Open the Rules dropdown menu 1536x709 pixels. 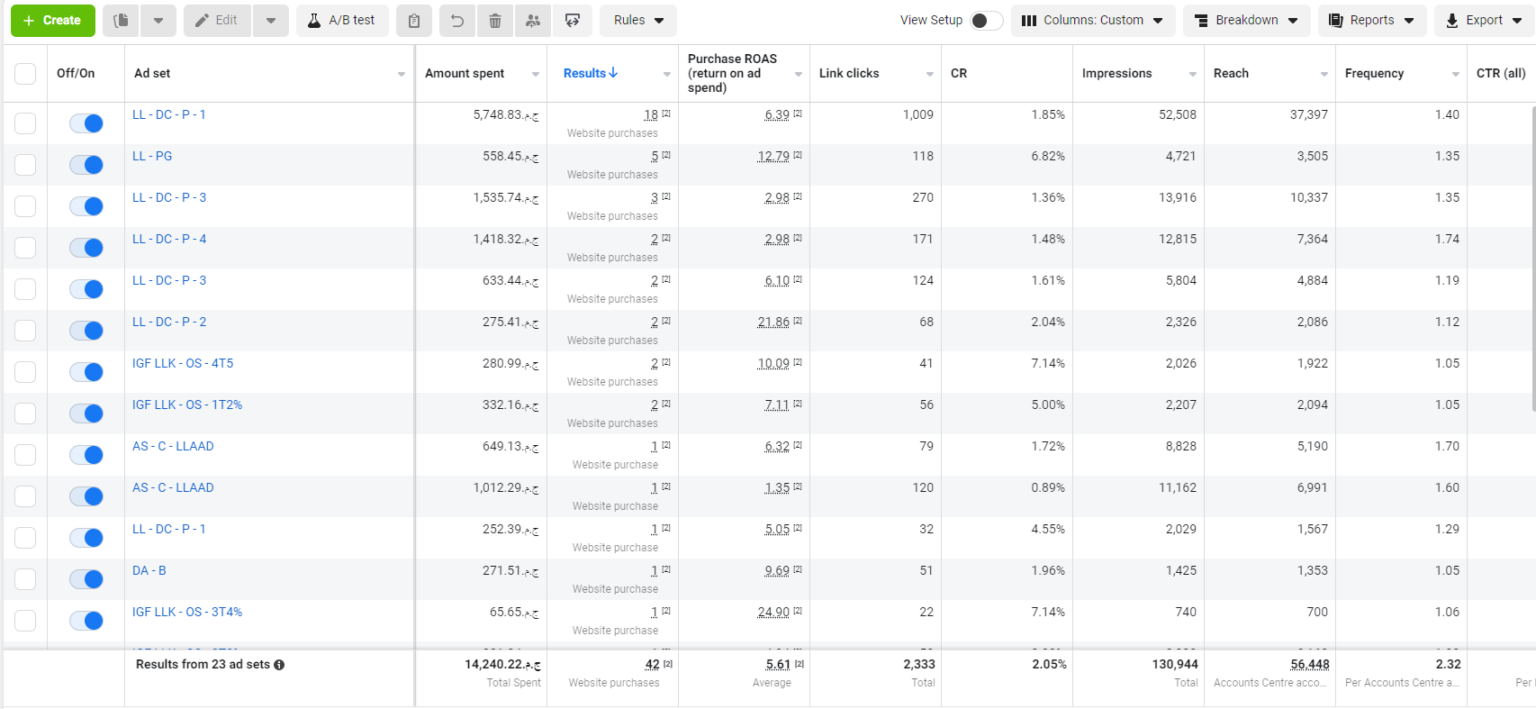pos(638,21)
